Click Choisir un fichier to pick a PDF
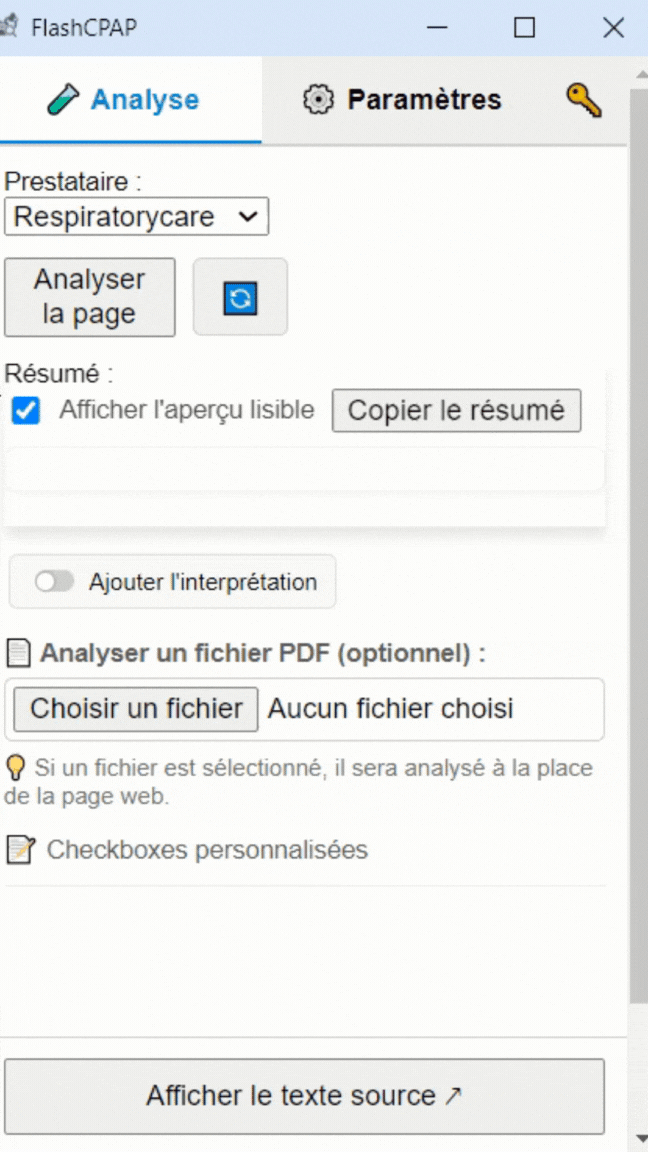 point(133,709)
